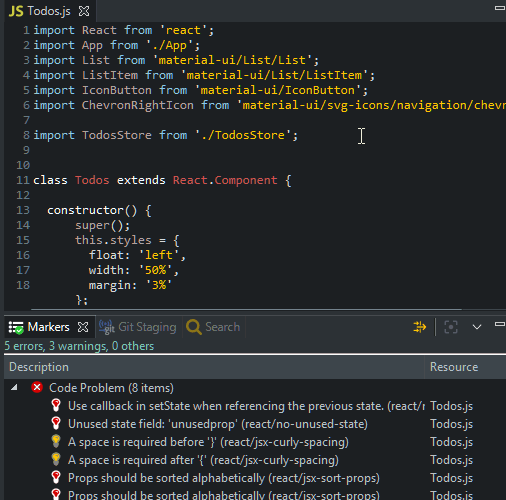506x500 pixels.
Task: Click the ChevronRightIcon identifier on line 6
Action: (x=138, y=105)
